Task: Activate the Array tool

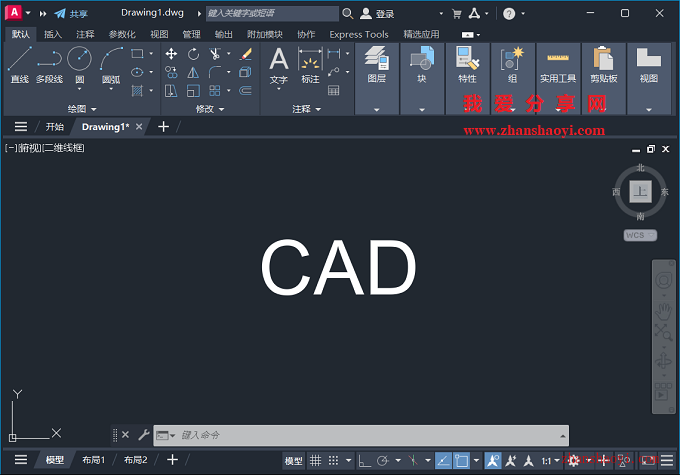Action: 215,91
